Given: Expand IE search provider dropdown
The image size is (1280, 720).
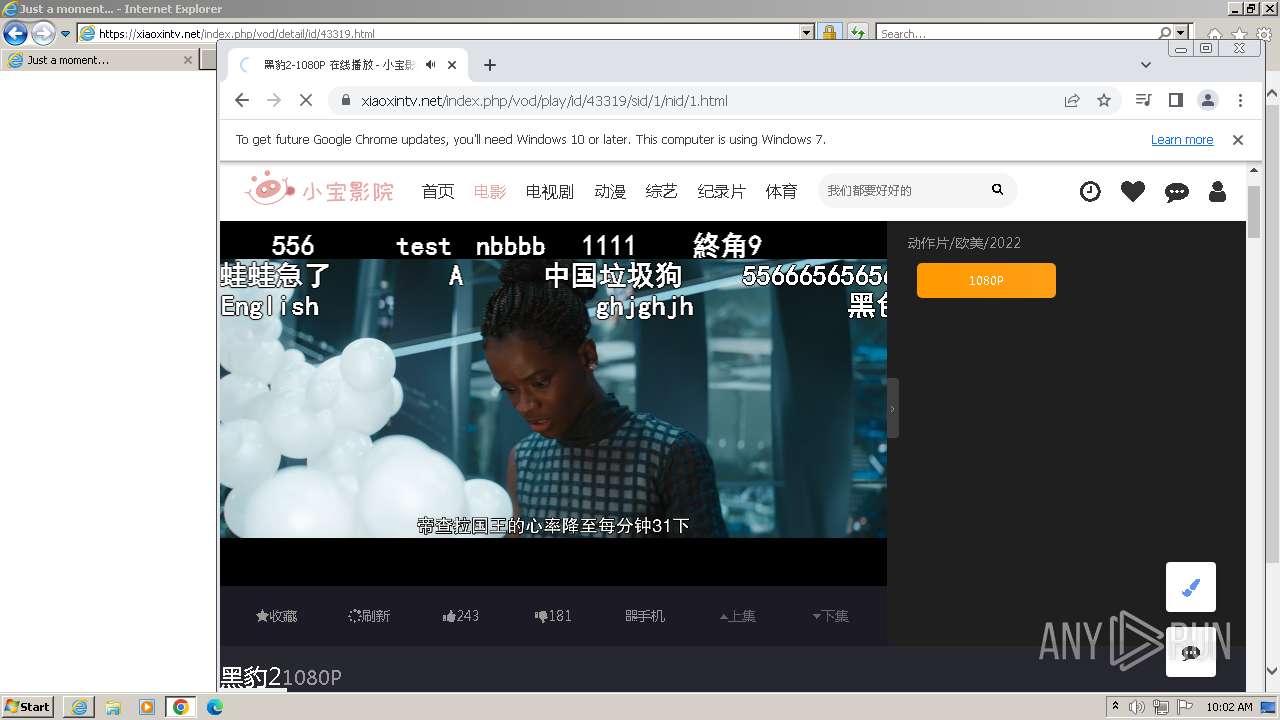Looking at the screenshot, I should coord(1182,33).
